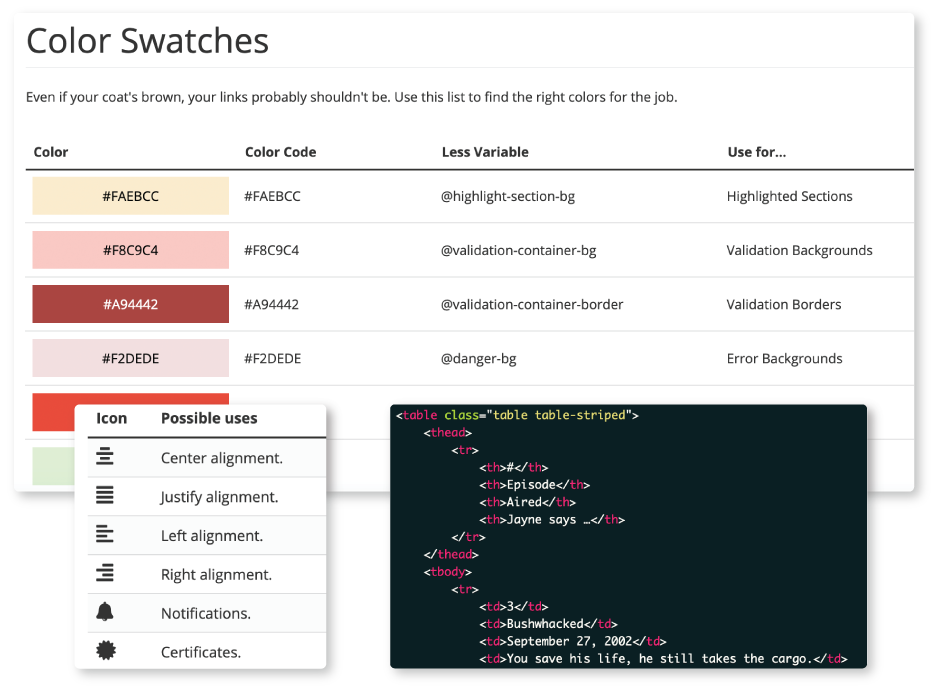Click the 'September 27, 2002' code line

coord(573,641)
